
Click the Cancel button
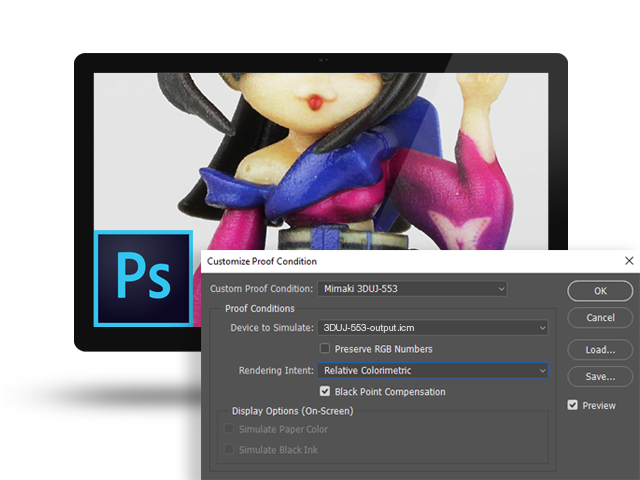click(600, 318)
